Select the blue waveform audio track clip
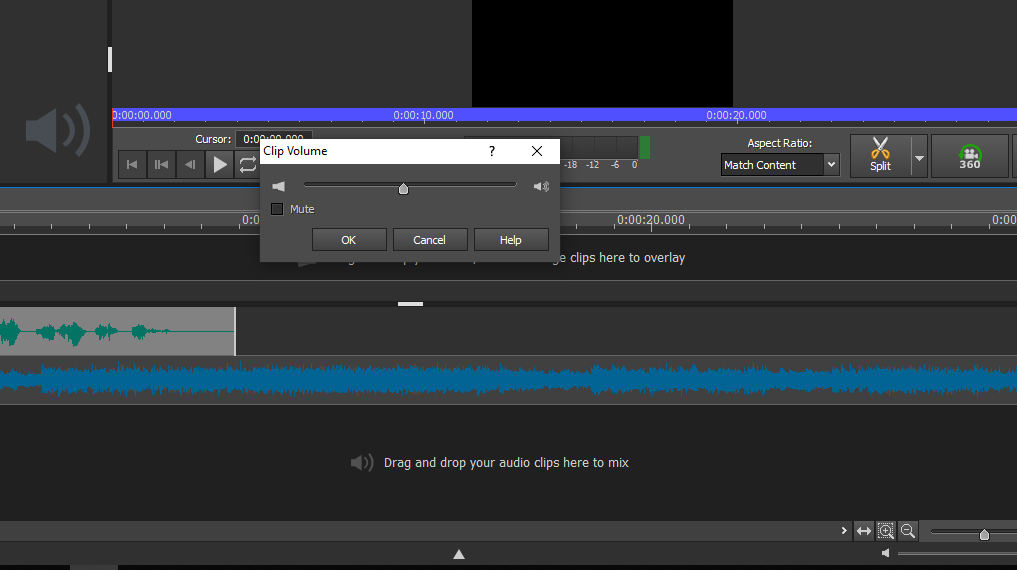Image resolution: width=1017 pixels, height=570 pixels. pyautogui.click(x=508, y=380)
